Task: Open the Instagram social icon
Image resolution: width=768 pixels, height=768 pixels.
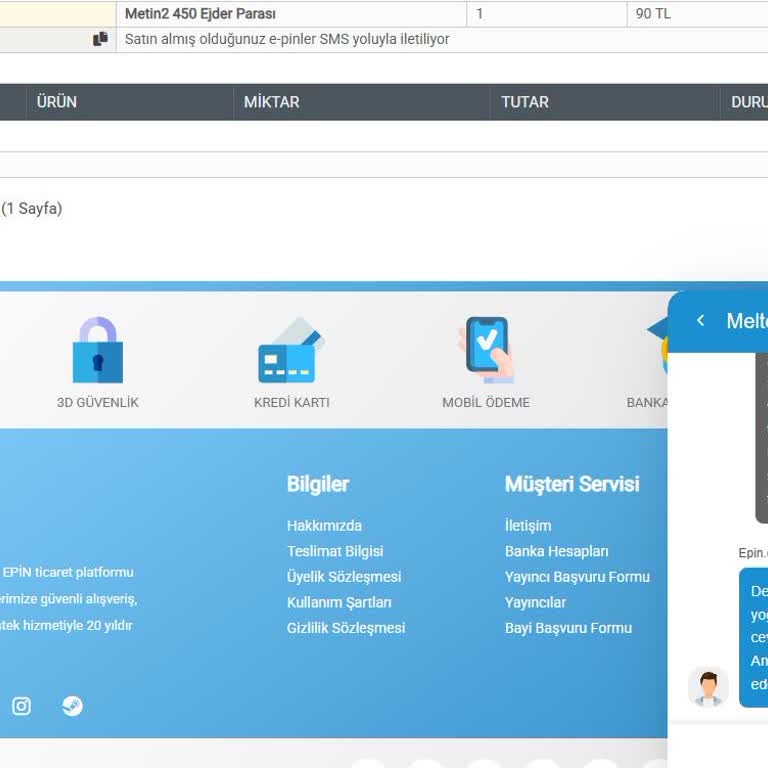Action: click(x=21, y=706)
